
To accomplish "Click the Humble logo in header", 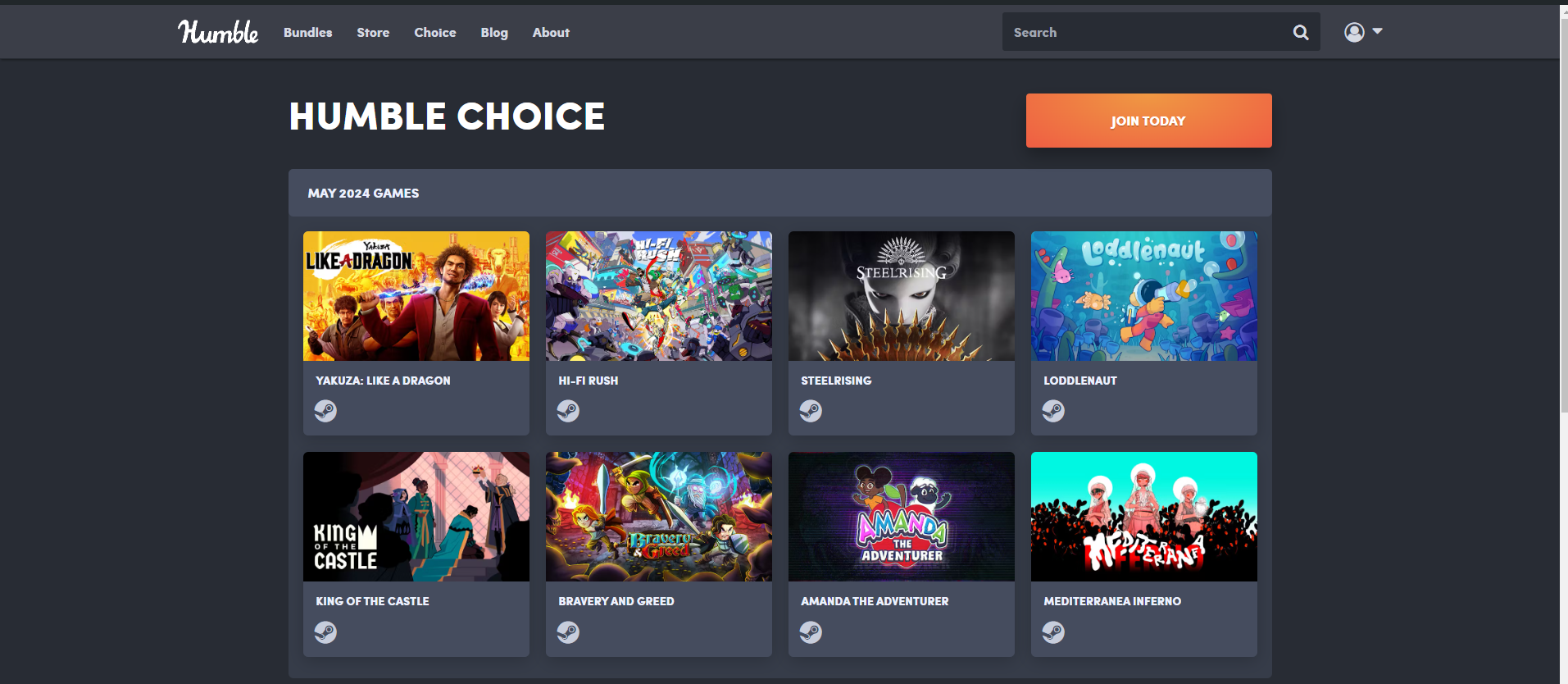I will (x=218, y=32).
